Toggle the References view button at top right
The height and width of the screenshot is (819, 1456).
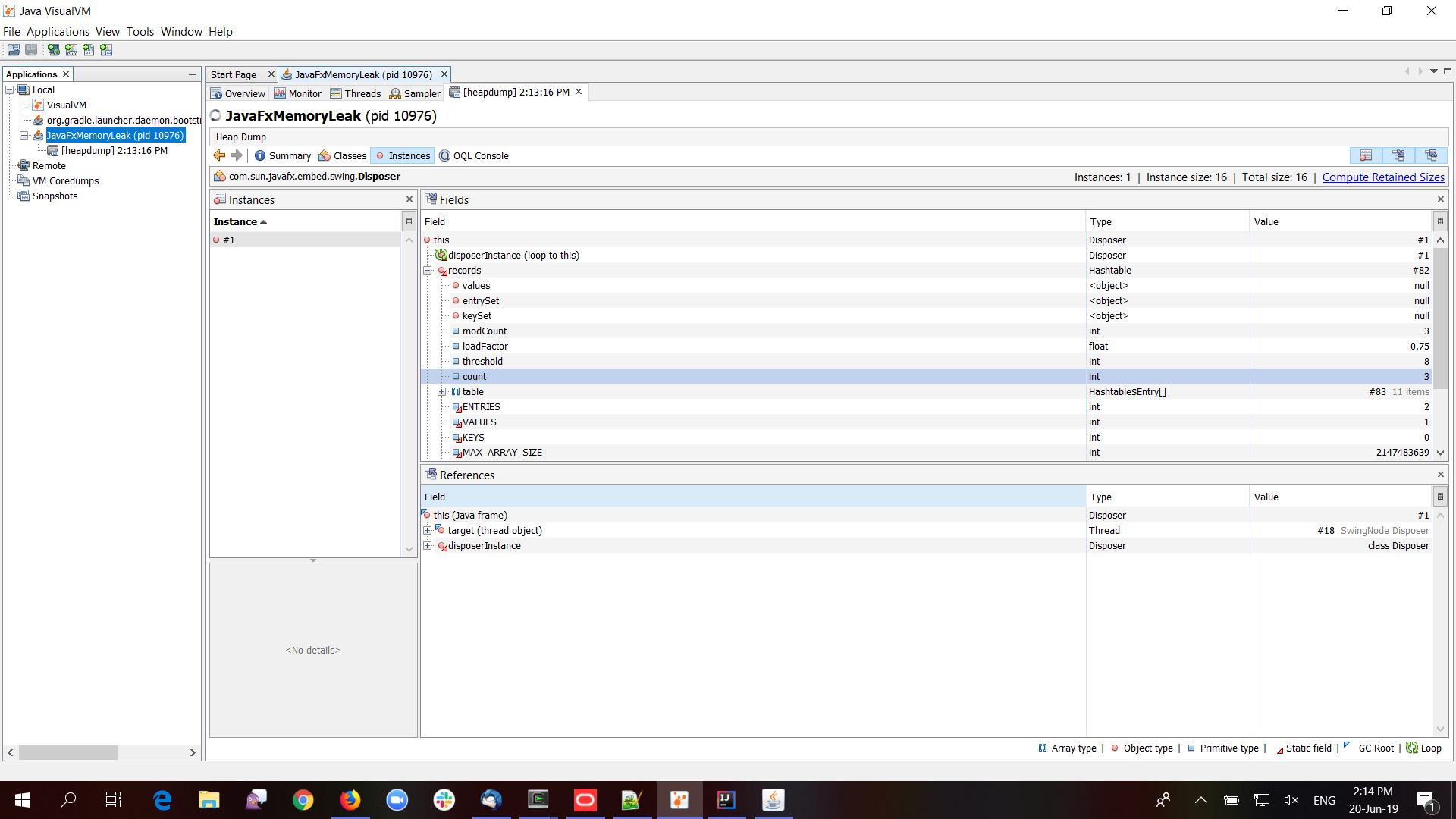tap(1431, 155)
